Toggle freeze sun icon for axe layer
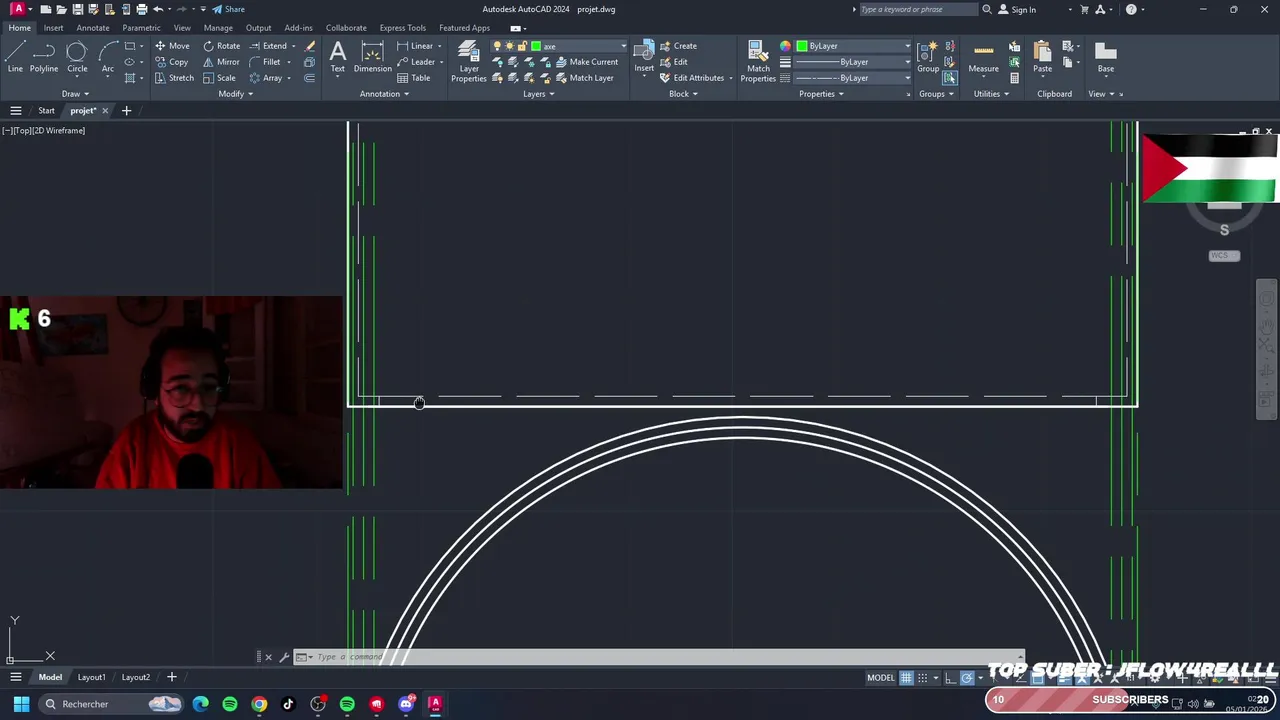The image size is (1280, 720). (x=510, y=46)
